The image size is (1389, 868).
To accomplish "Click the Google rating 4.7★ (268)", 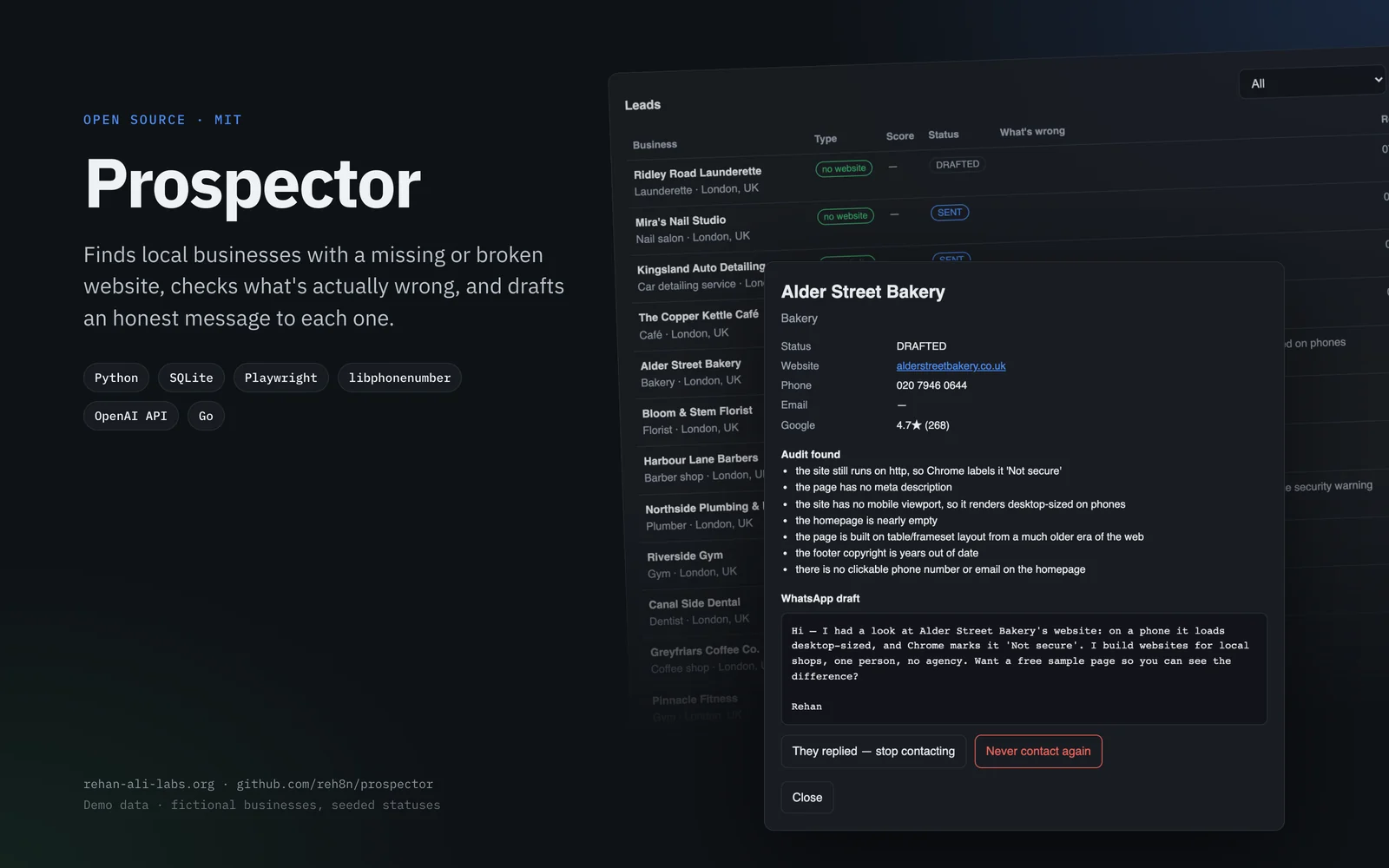I will pyautogui.click(x=923, y=425).
